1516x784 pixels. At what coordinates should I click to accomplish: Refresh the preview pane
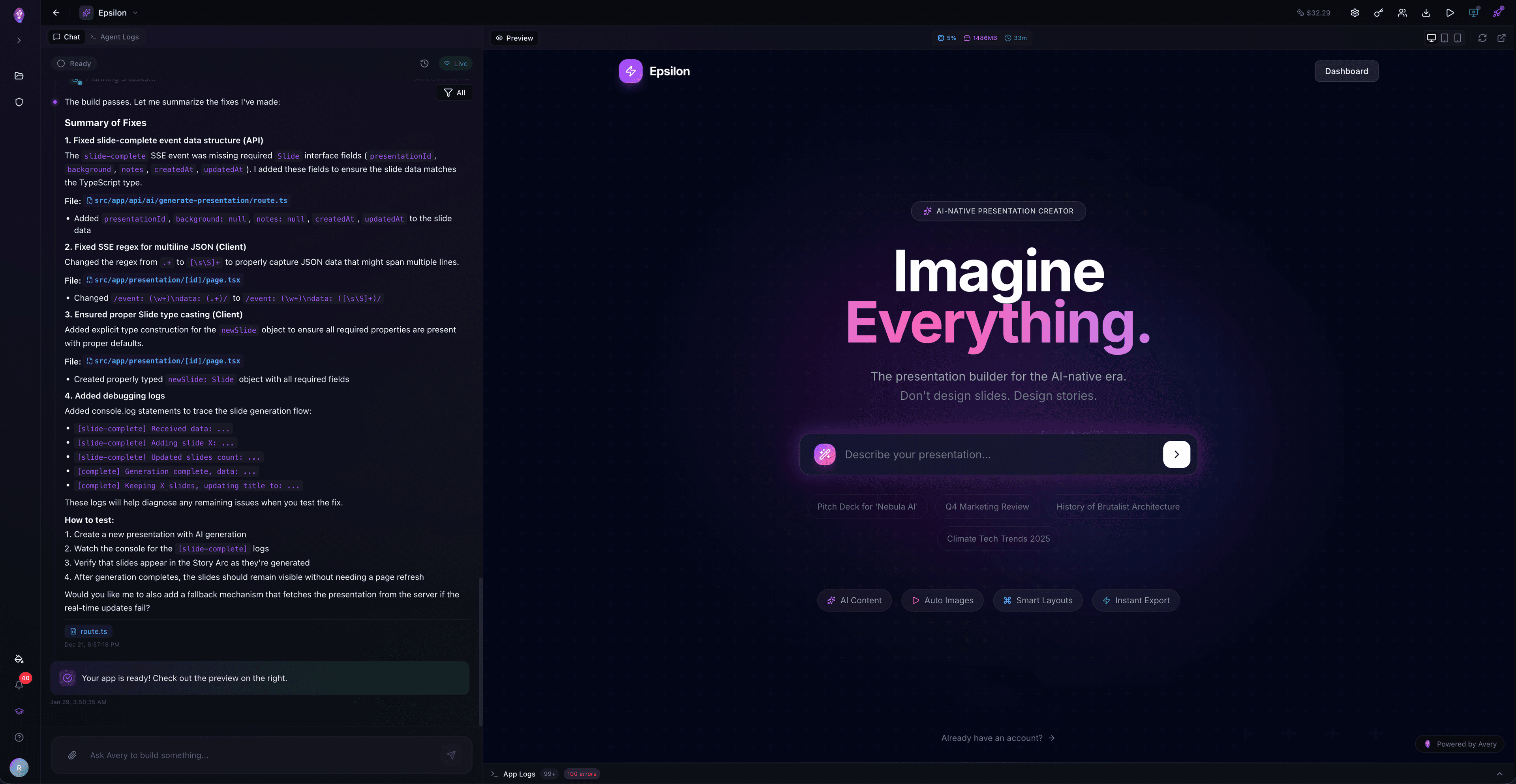tap(1482, 37)
